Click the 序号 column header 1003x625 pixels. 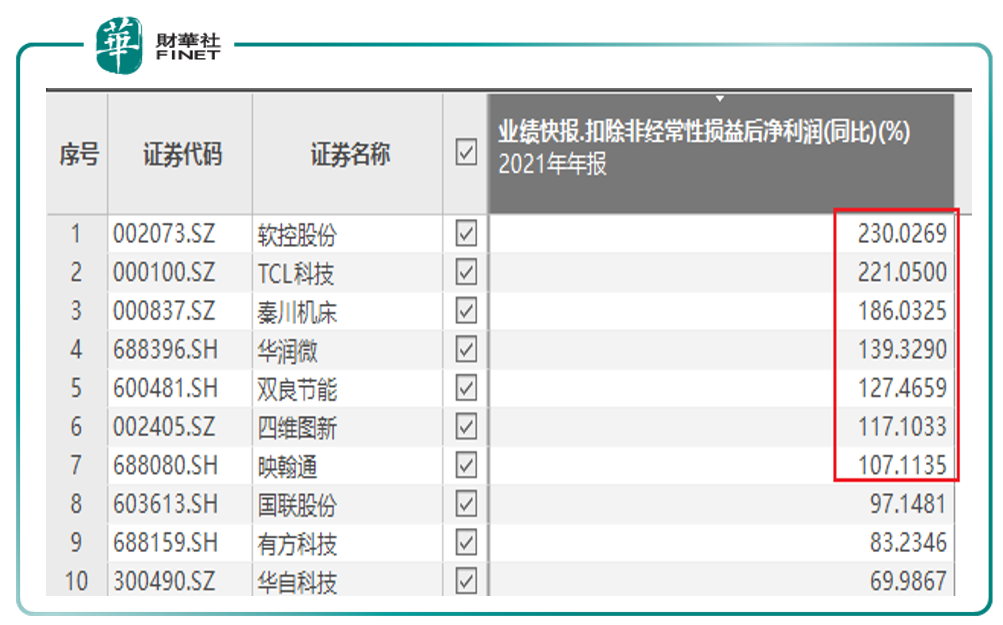click(78, 154)
